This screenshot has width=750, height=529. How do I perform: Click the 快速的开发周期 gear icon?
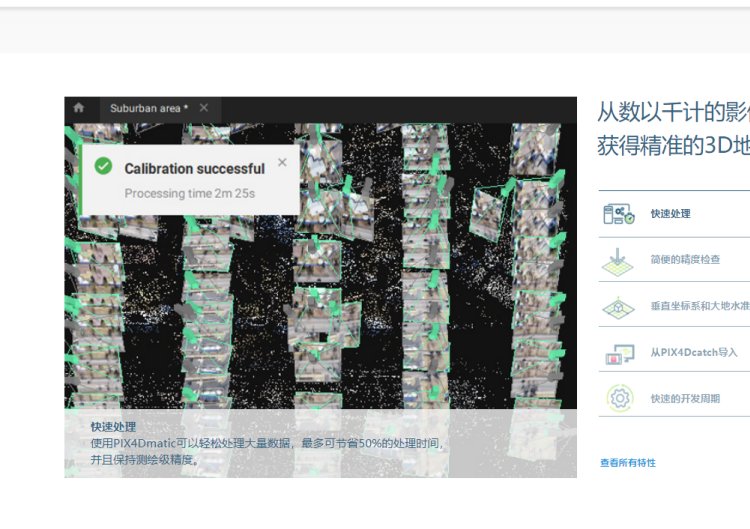pyautogui.click(x=619, y=398)
